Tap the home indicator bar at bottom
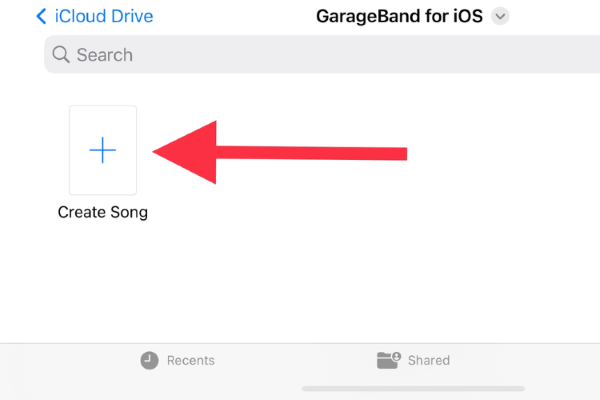The width and height of the screenshot is (600, 400). [413, 388]
